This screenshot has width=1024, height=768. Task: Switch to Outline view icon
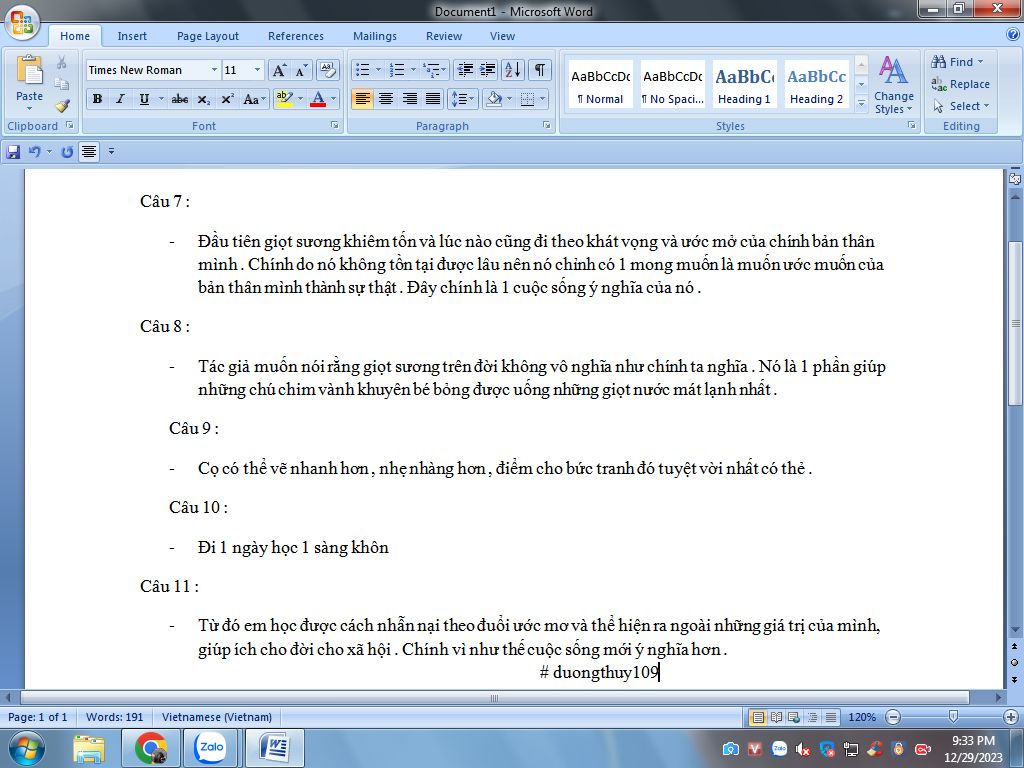(x=812, y=717)
